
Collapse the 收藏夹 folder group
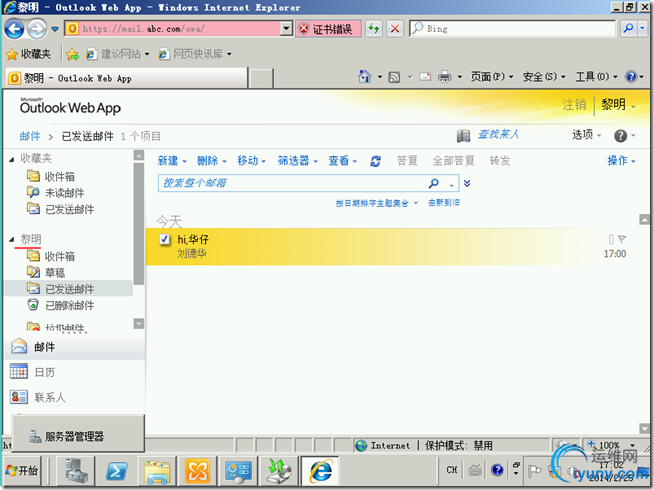[12, 159]
